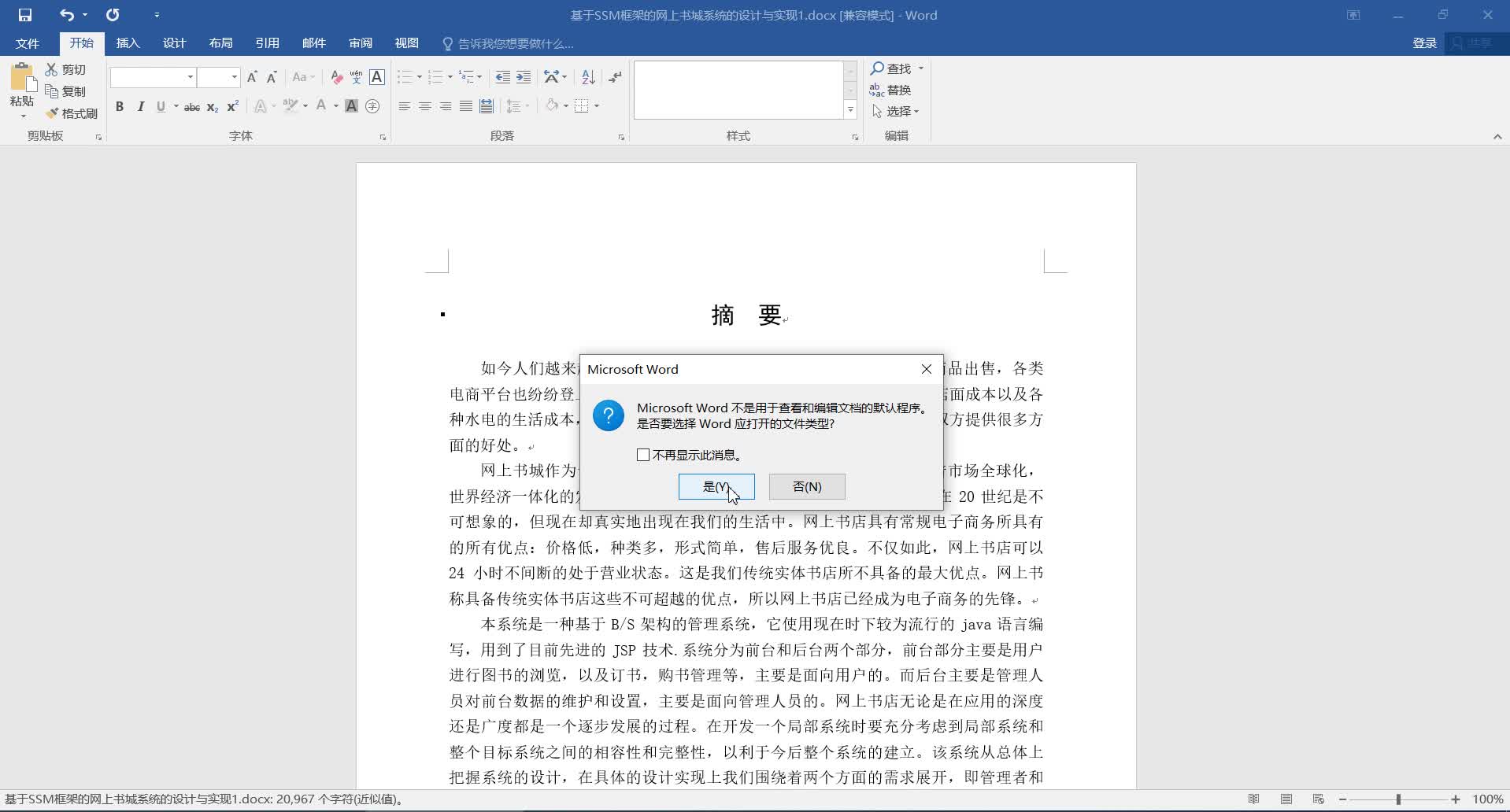
Task: Adjust the zoom slider handle
Action: pos(1398,799)
